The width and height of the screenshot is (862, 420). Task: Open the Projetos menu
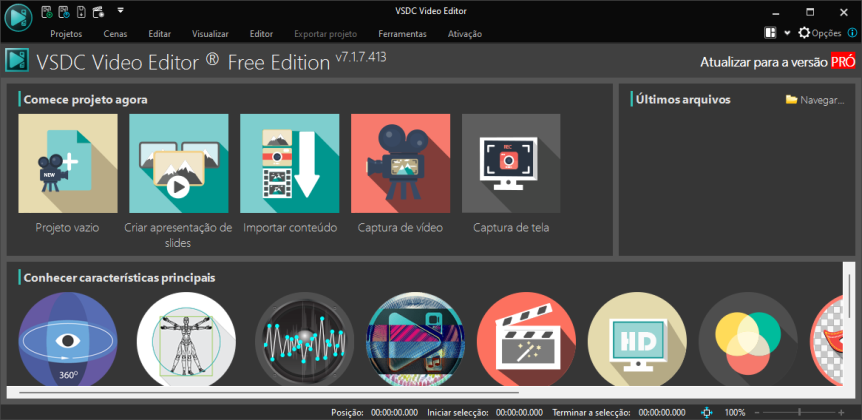(x=66, y=34)
